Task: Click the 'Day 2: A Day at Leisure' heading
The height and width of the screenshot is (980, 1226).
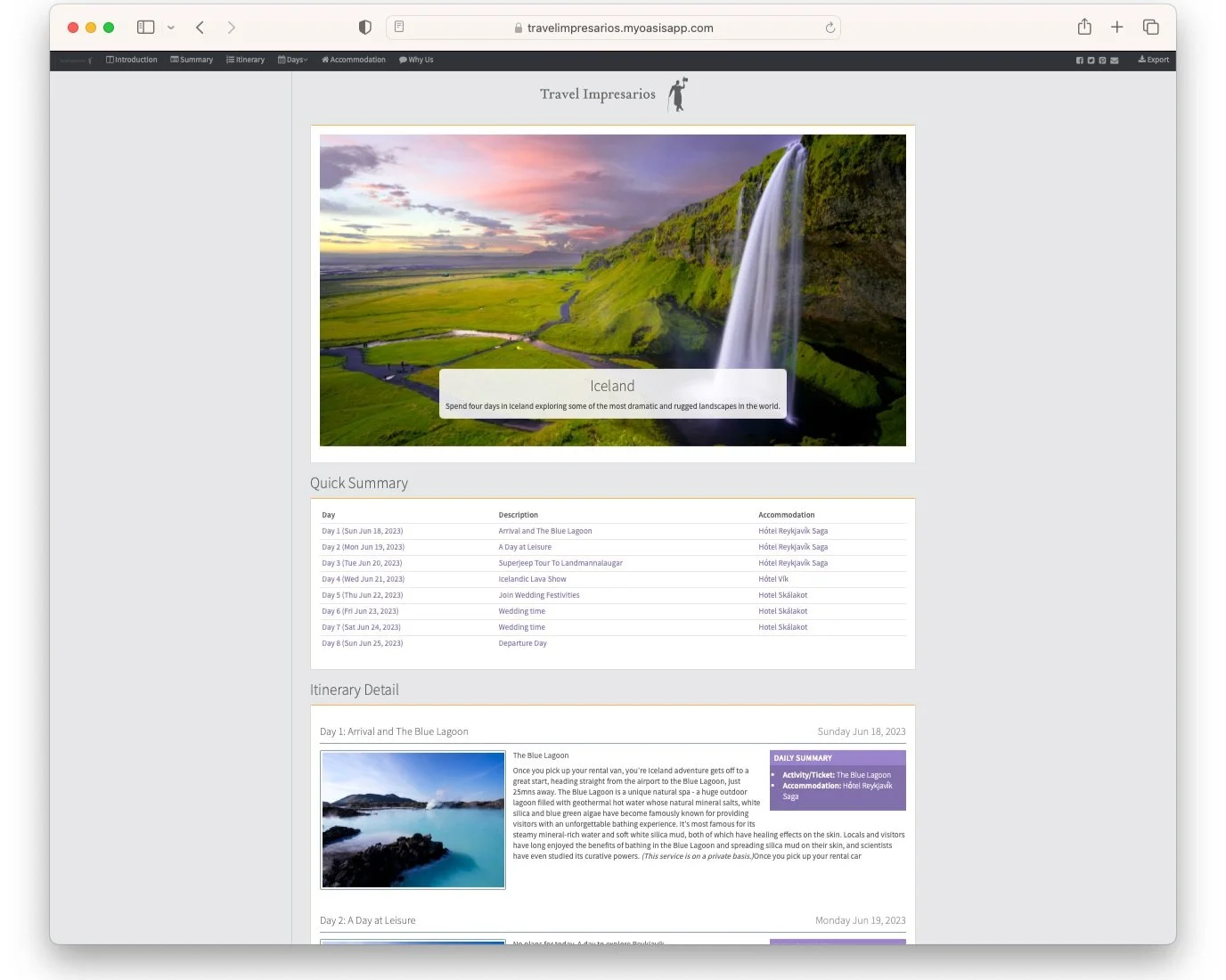Action: coord(368,920)
